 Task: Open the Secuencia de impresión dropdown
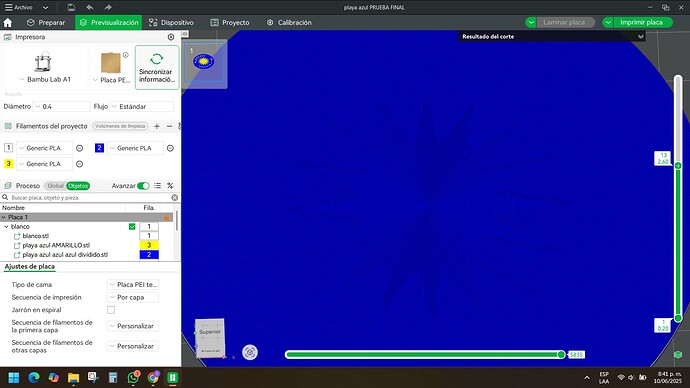coord(133,297)
